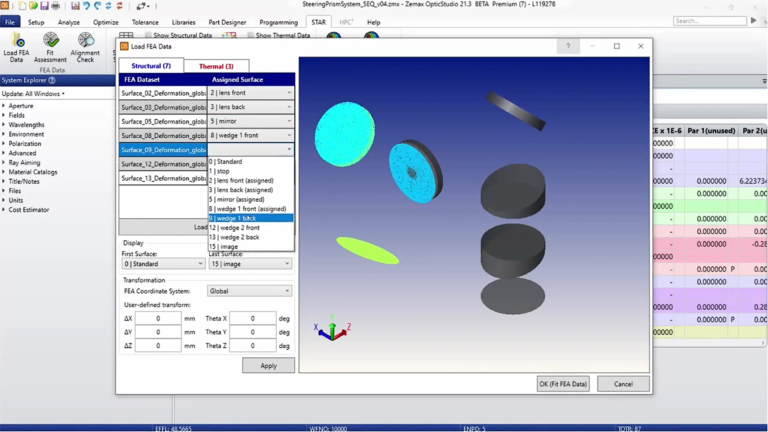The image size is (768, 432).
Task: Click the Theta Y input field
Action: point(253,332)
